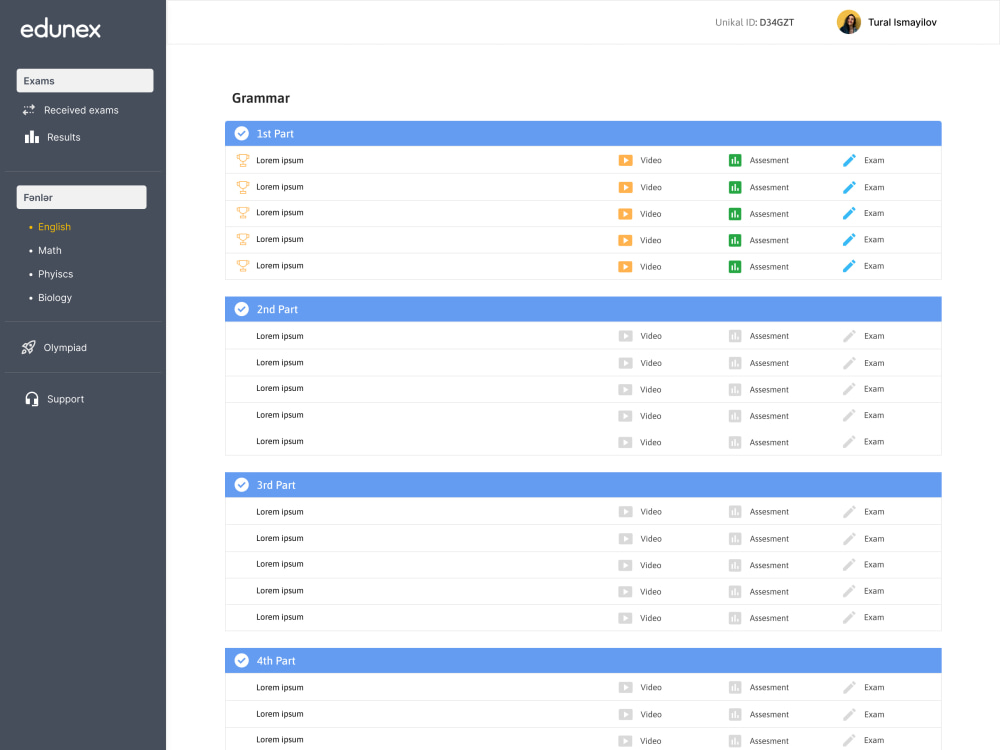Click Assesment label in 1st Part's second row
This screenshot has height=750, width=1000.
click(769, 188)
